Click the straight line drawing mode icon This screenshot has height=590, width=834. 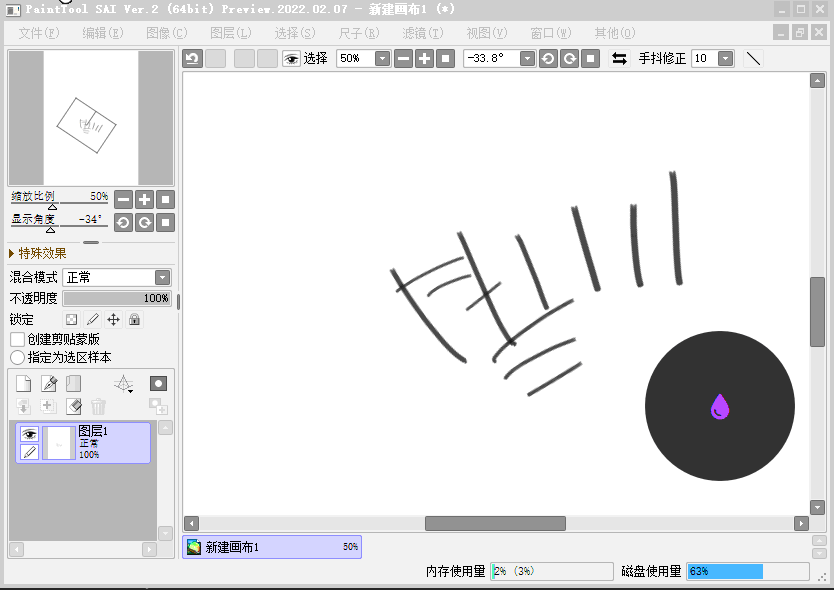point(753,59)
